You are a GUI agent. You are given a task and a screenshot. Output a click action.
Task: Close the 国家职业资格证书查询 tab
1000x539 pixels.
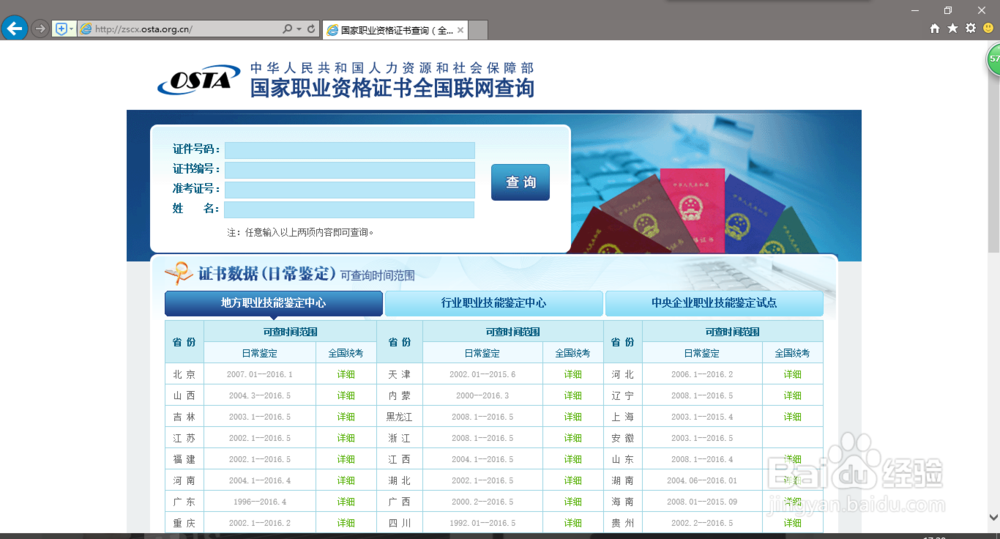click(460, 30)
